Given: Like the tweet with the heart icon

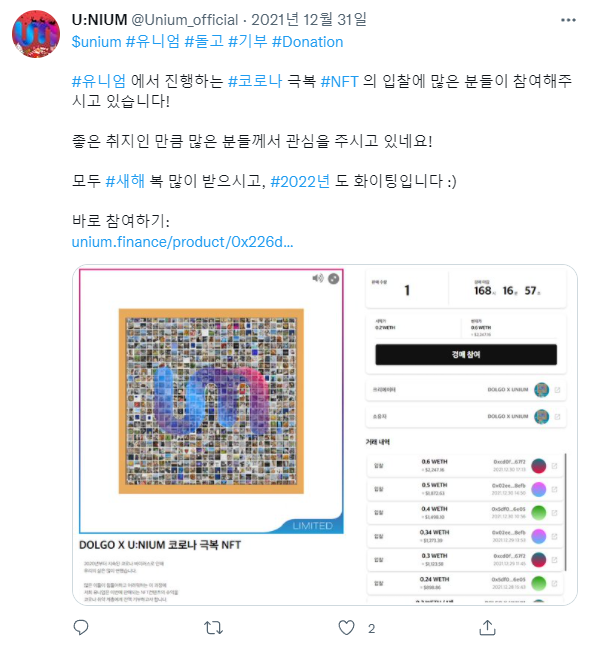Looking at the screenshot, I should (x=346, y=628).
